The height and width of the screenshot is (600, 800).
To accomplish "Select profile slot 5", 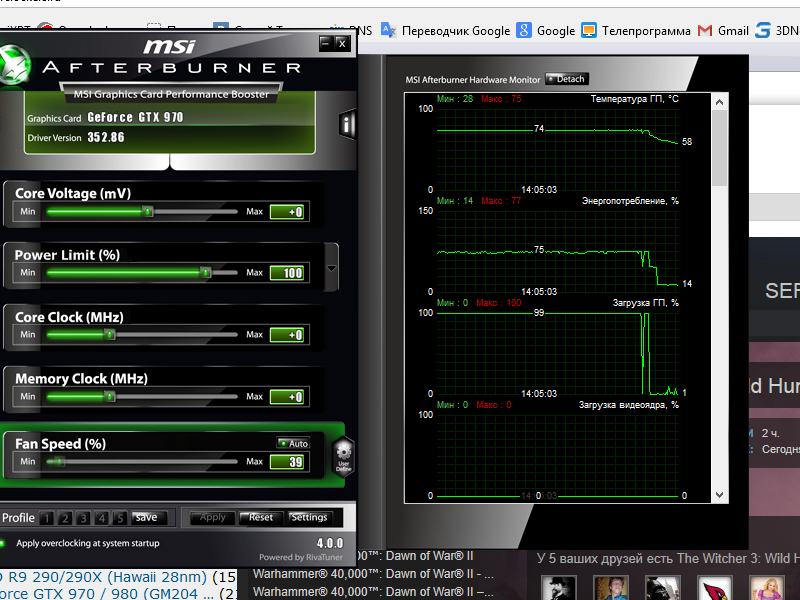I will (x=120, y=518).
